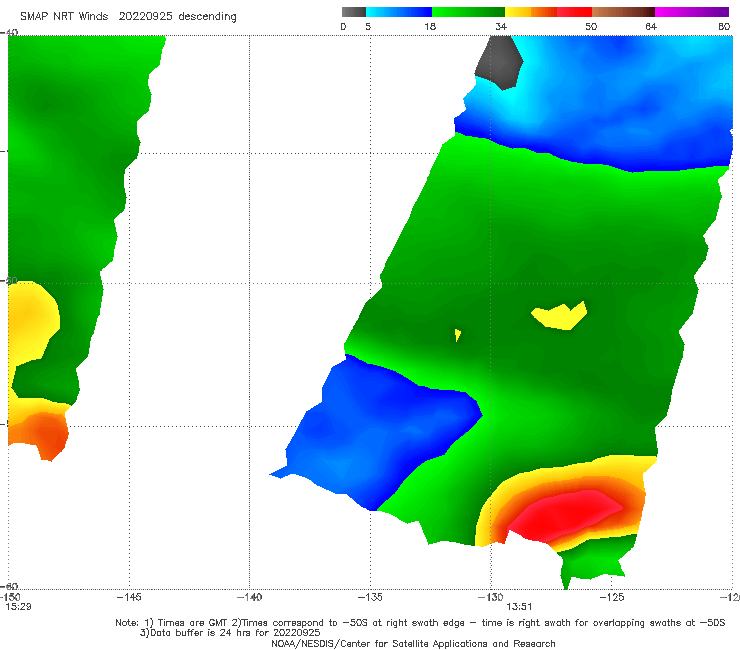Click the '50' label under the color bar
The width and height of the screenshot is (740, 650).
coord(591,26)
